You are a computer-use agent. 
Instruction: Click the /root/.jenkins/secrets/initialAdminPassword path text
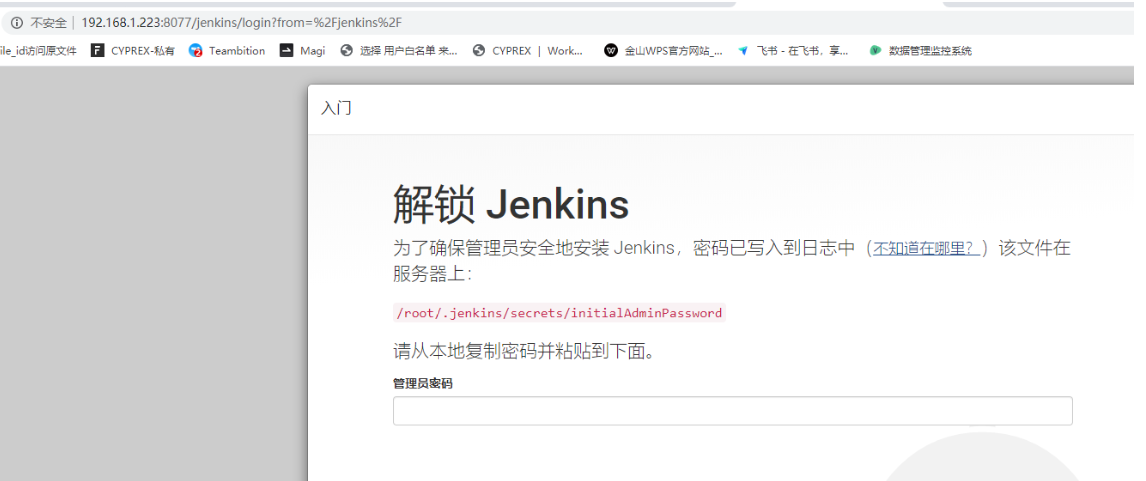(x=558, y=313)
